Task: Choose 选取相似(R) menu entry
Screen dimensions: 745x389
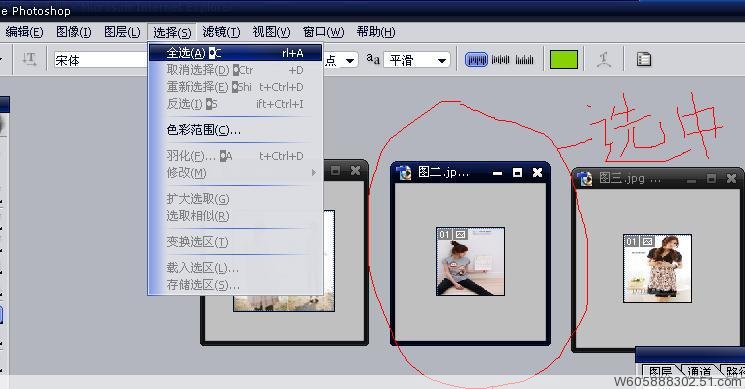Action: coord(236,216)
